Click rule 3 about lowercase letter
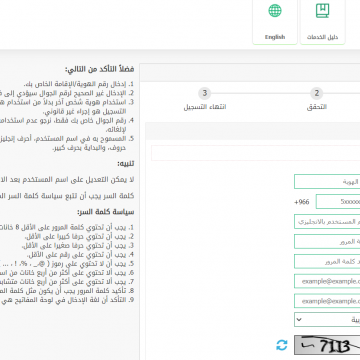Viewport: 360px width, 360px height. coord(78,246)
